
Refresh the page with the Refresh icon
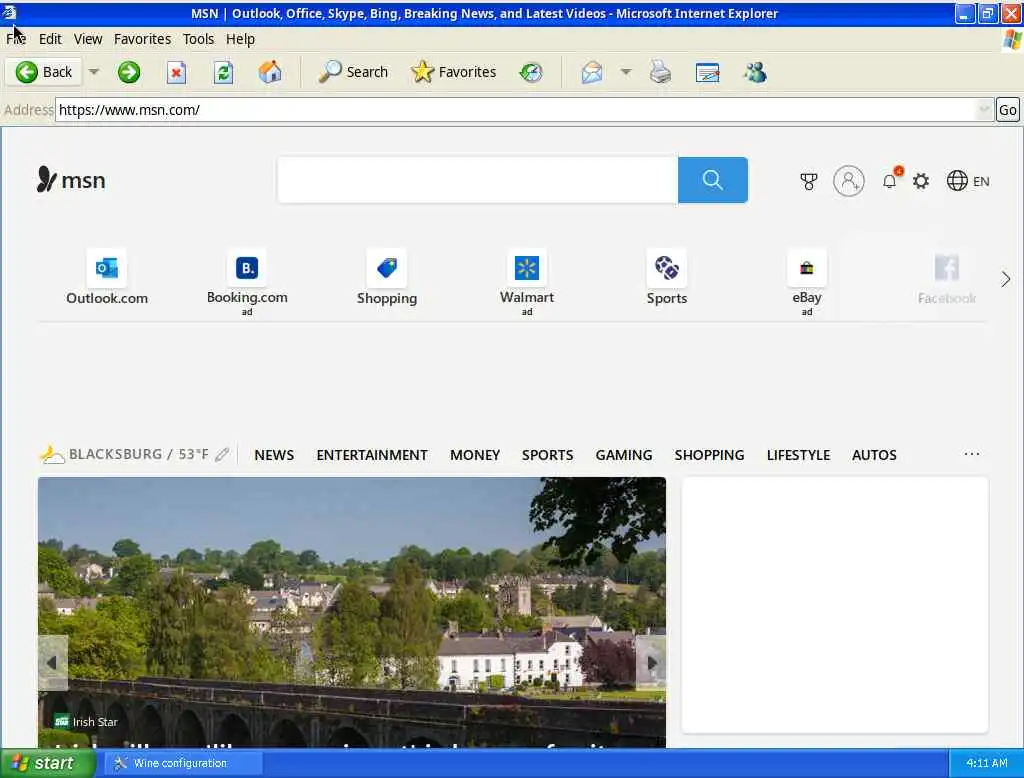click(223, 72)
